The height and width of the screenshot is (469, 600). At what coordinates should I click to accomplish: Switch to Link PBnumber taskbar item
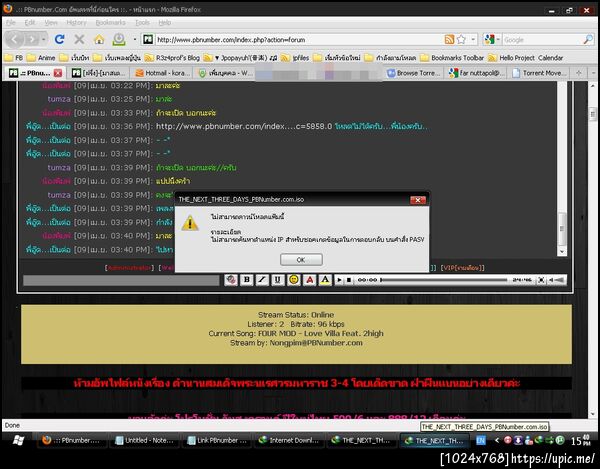(x=217, y=441)
